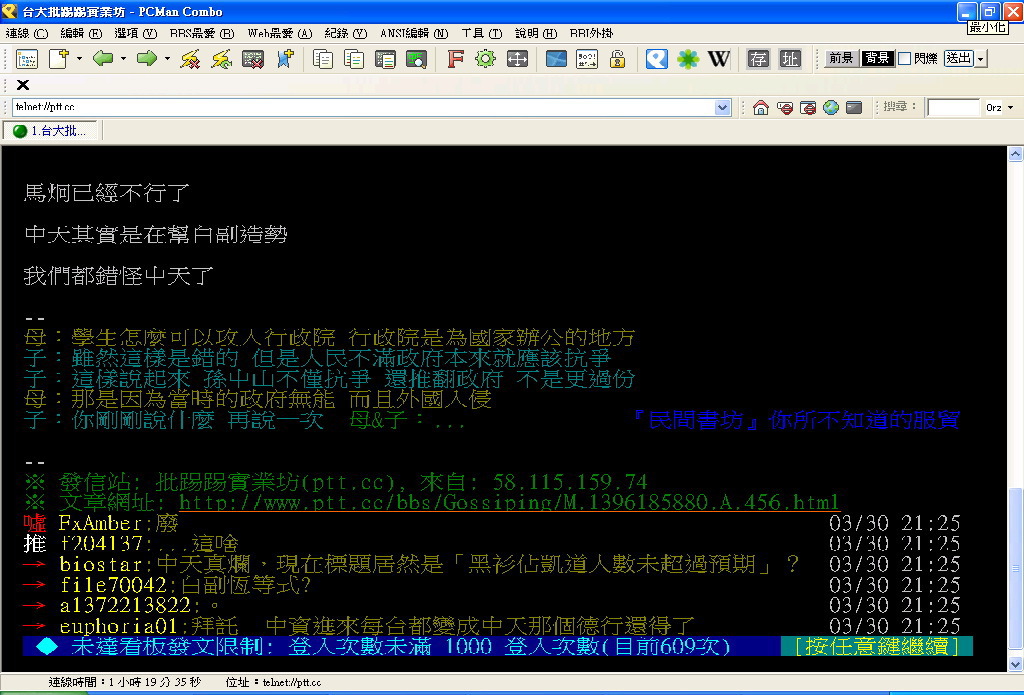The height and width of the screenshot is (695, 1024).
Task: Expand the 送出 send dropdown arrow
Action: pos(981,59)
